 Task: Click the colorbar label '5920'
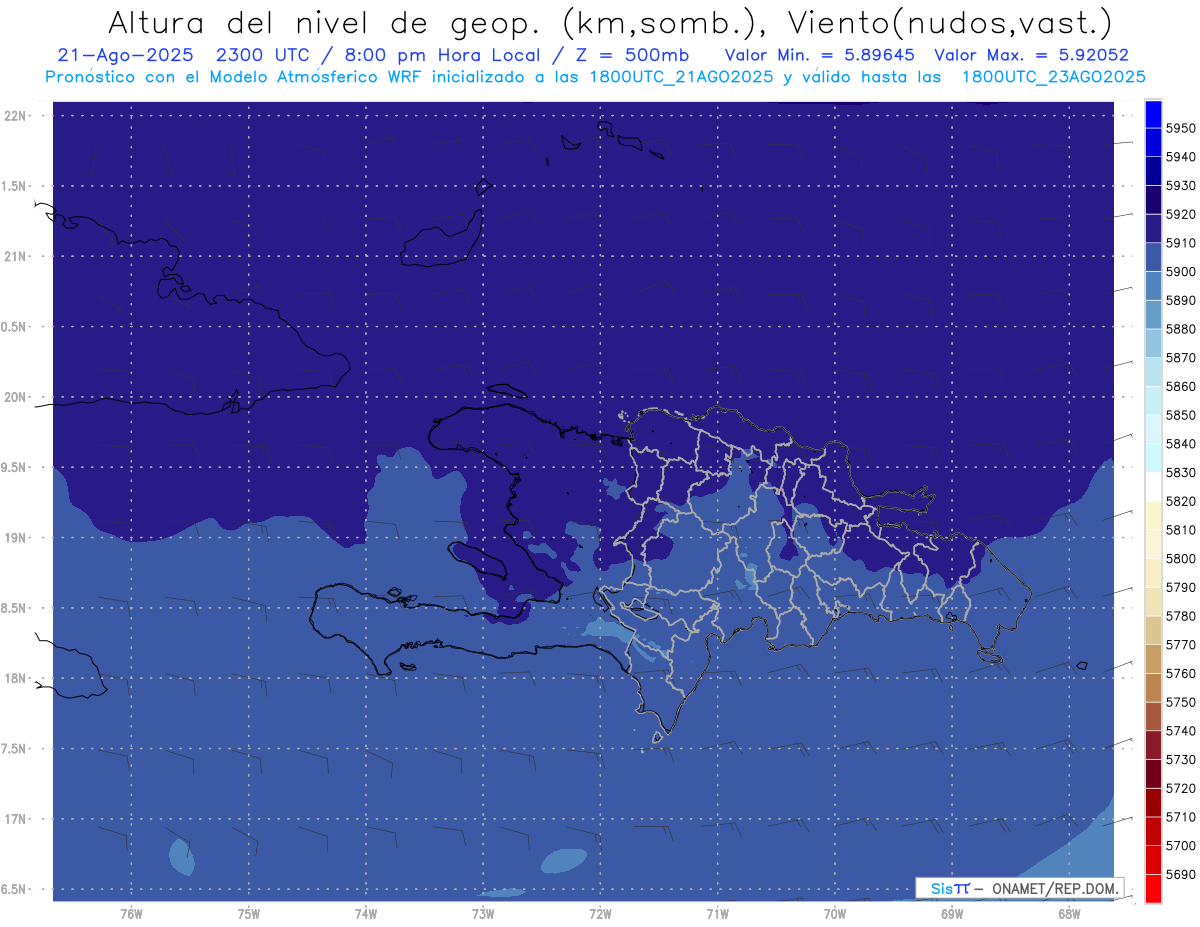pyautogui.click(x=1179, y=214)
